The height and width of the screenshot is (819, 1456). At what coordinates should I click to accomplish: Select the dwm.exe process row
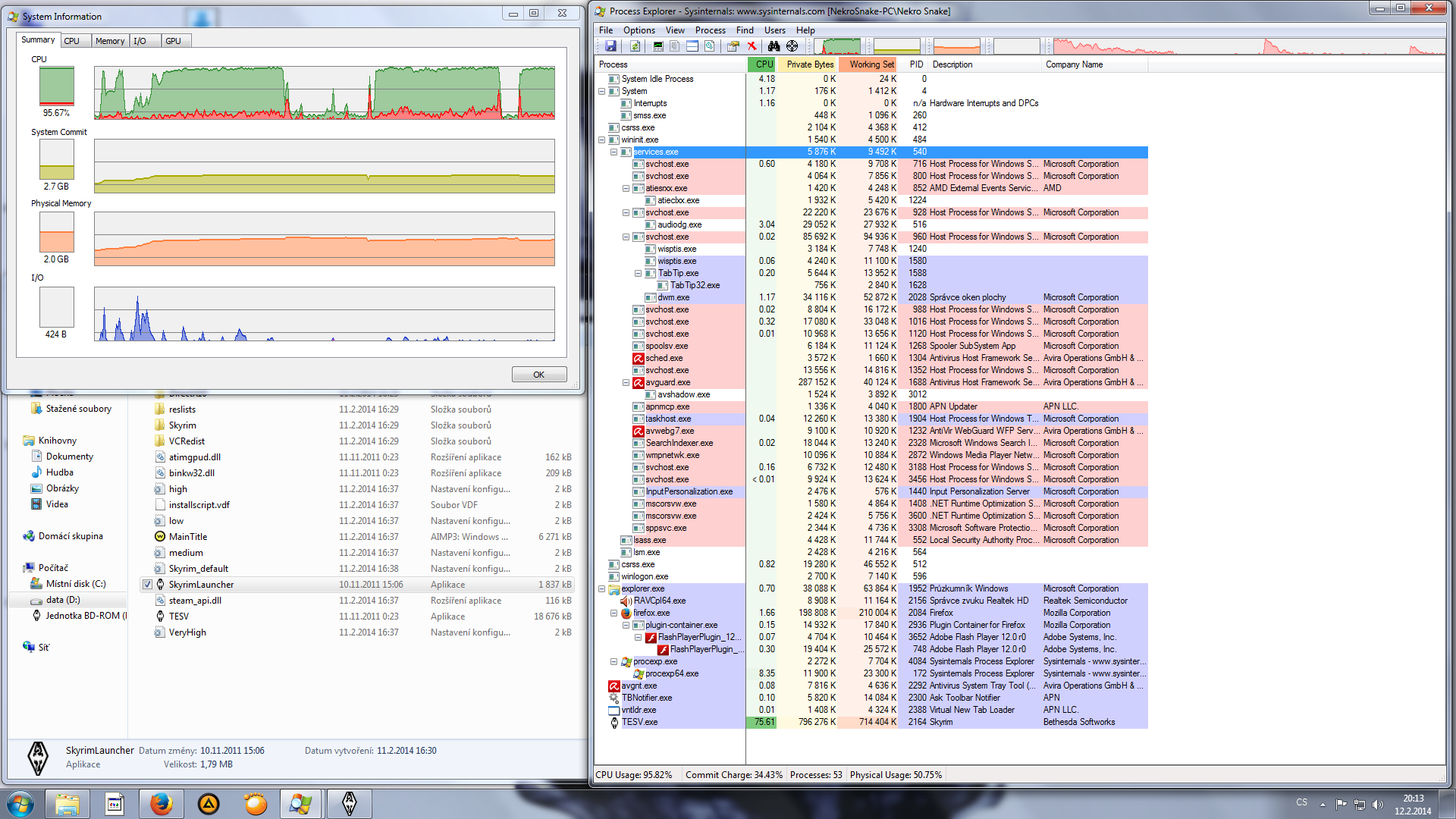[x=872, y=297]
